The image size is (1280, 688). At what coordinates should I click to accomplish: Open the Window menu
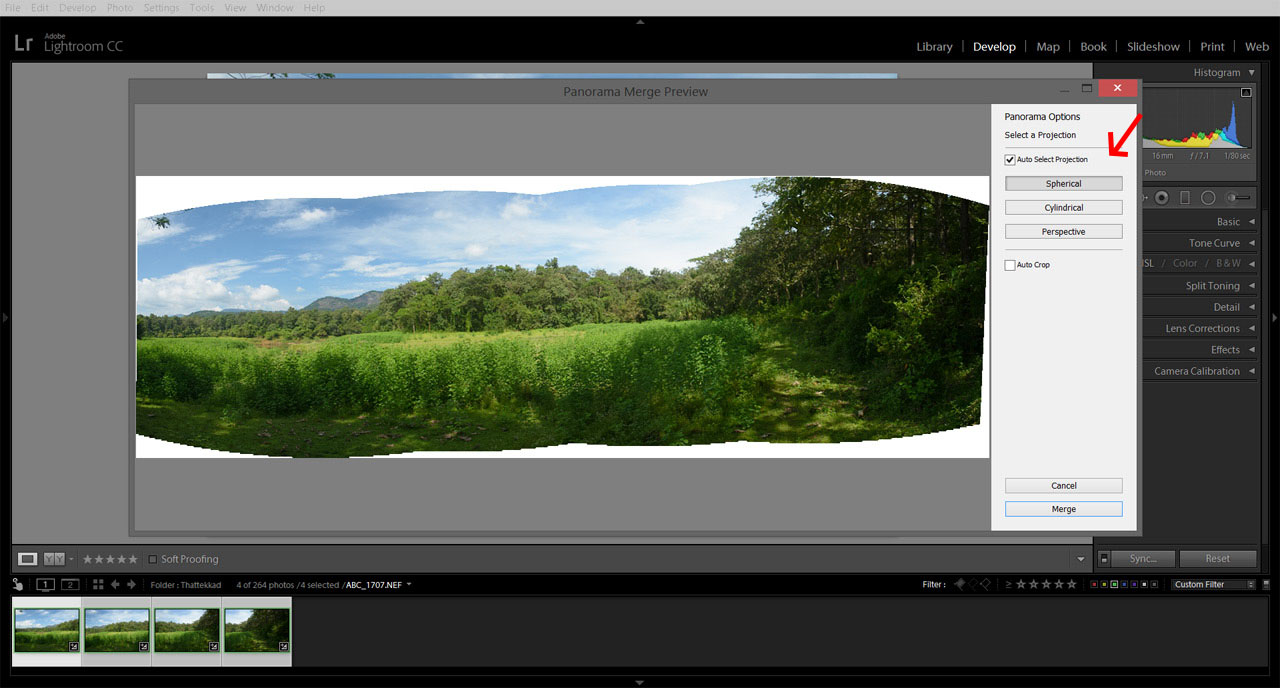tap(274, 7)
